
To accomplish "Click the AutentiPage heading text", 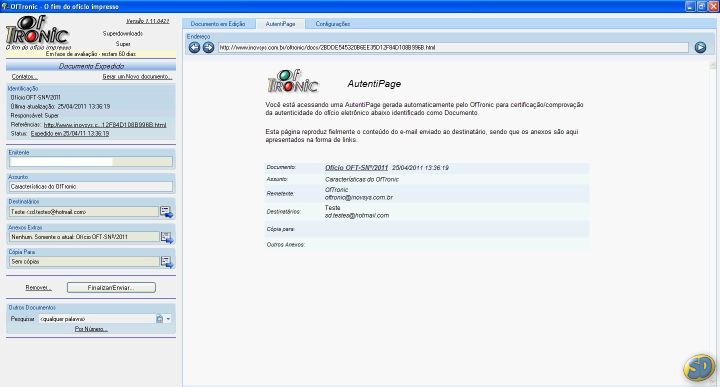I will click(x=374, y=84).
